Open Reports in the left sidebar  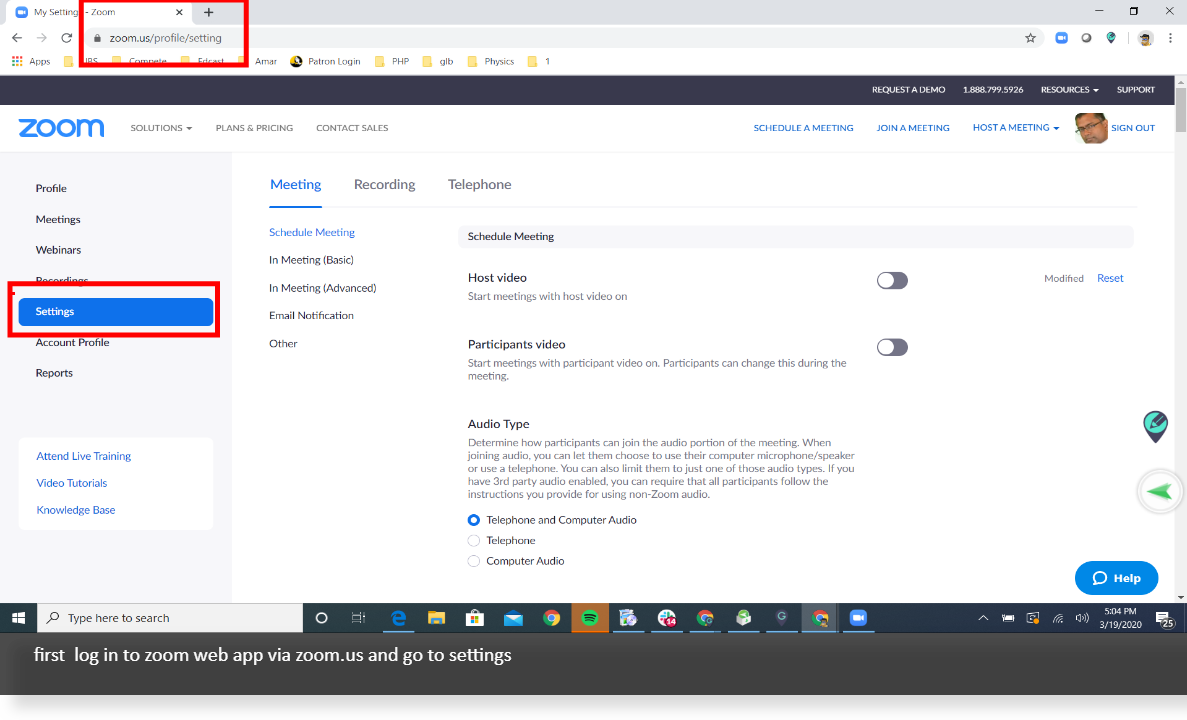(54, 373)
